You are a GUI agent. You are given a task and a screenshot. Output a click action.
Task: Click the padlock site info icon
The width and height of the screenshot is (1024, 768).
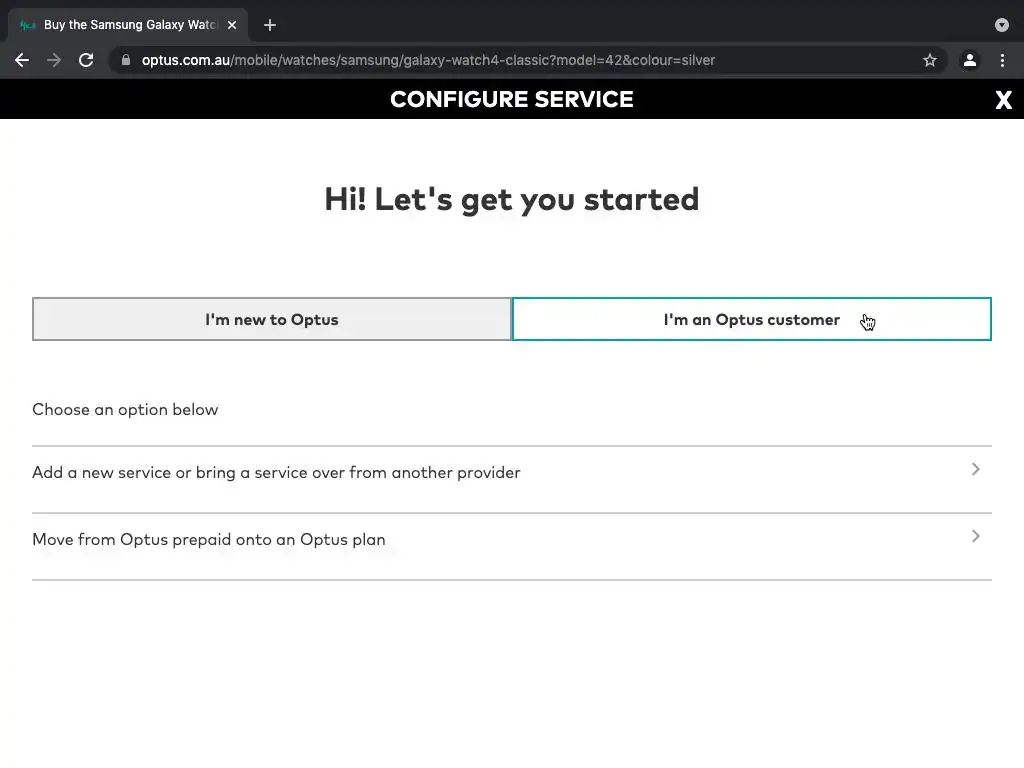click(x=126, y=60)
